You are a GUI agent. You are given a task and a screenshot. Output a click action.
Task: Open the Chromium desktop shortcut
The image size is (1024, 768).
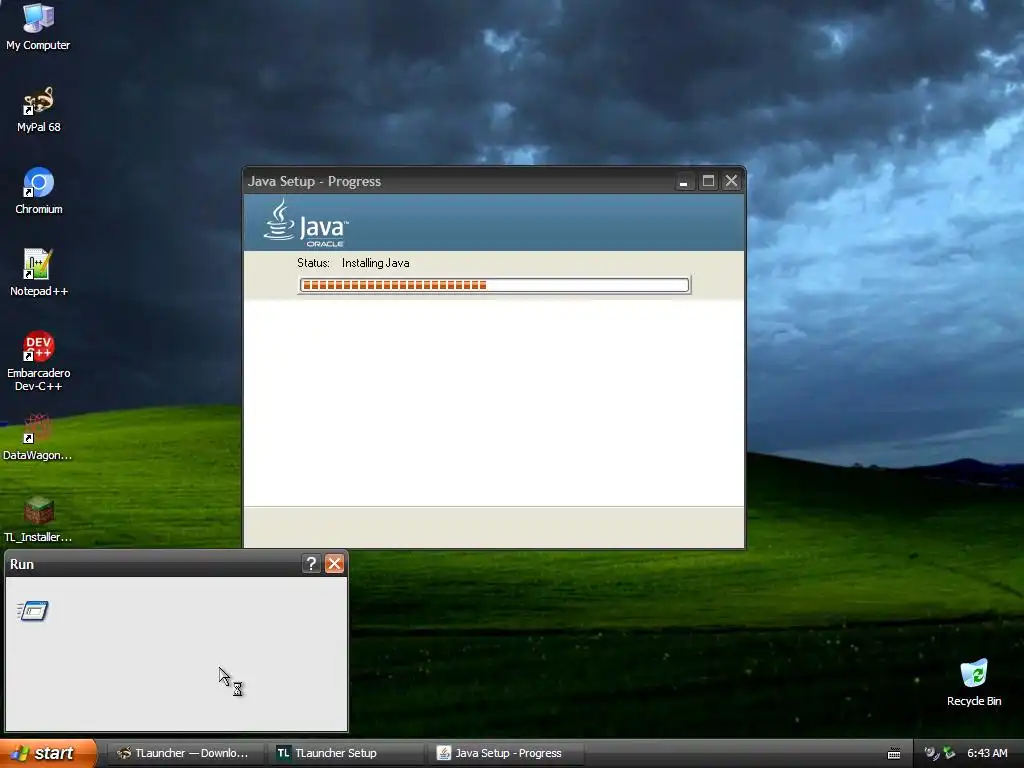pos(39,191)
